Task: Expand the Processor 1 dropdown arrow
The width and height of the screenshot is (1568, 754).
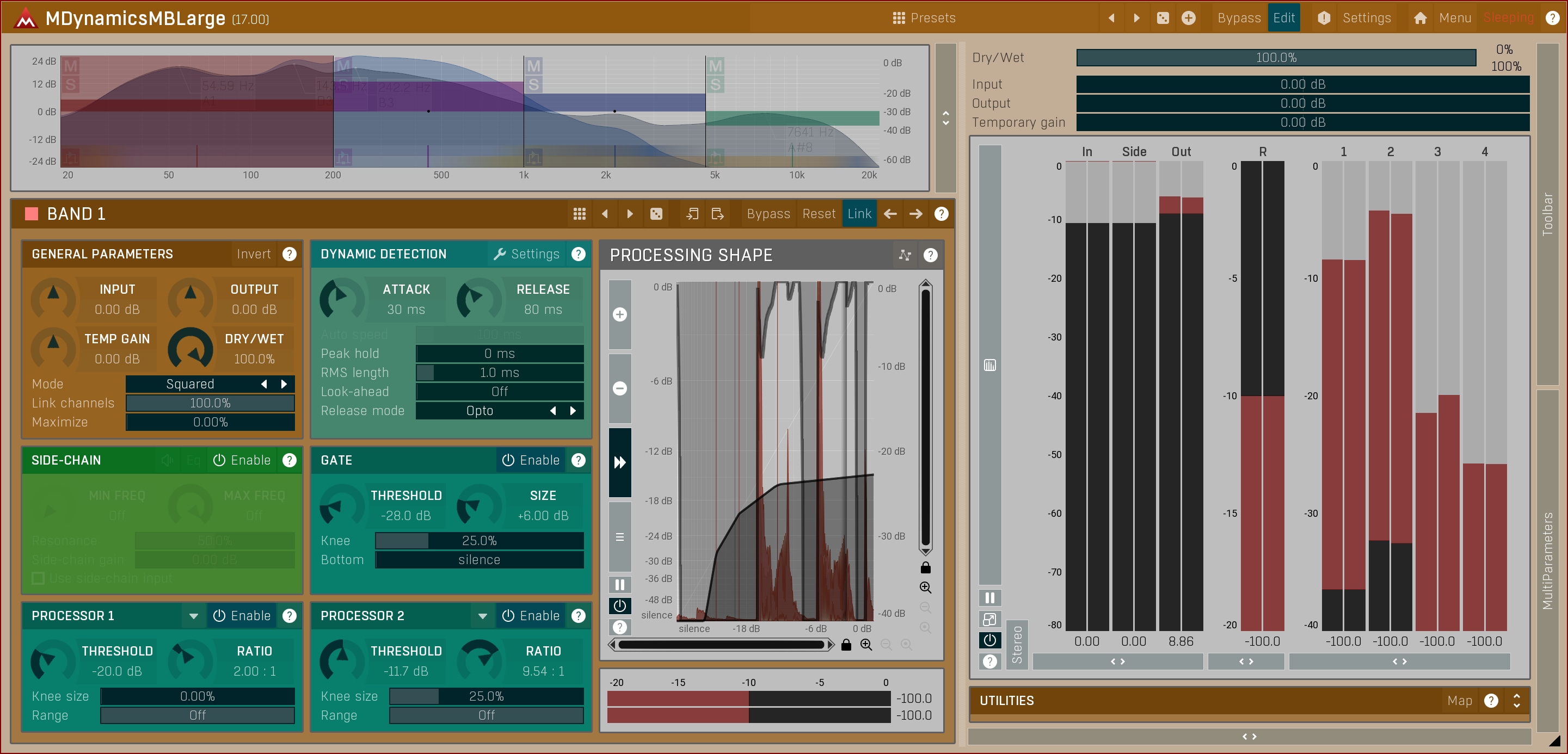Action: click(194, 616)
